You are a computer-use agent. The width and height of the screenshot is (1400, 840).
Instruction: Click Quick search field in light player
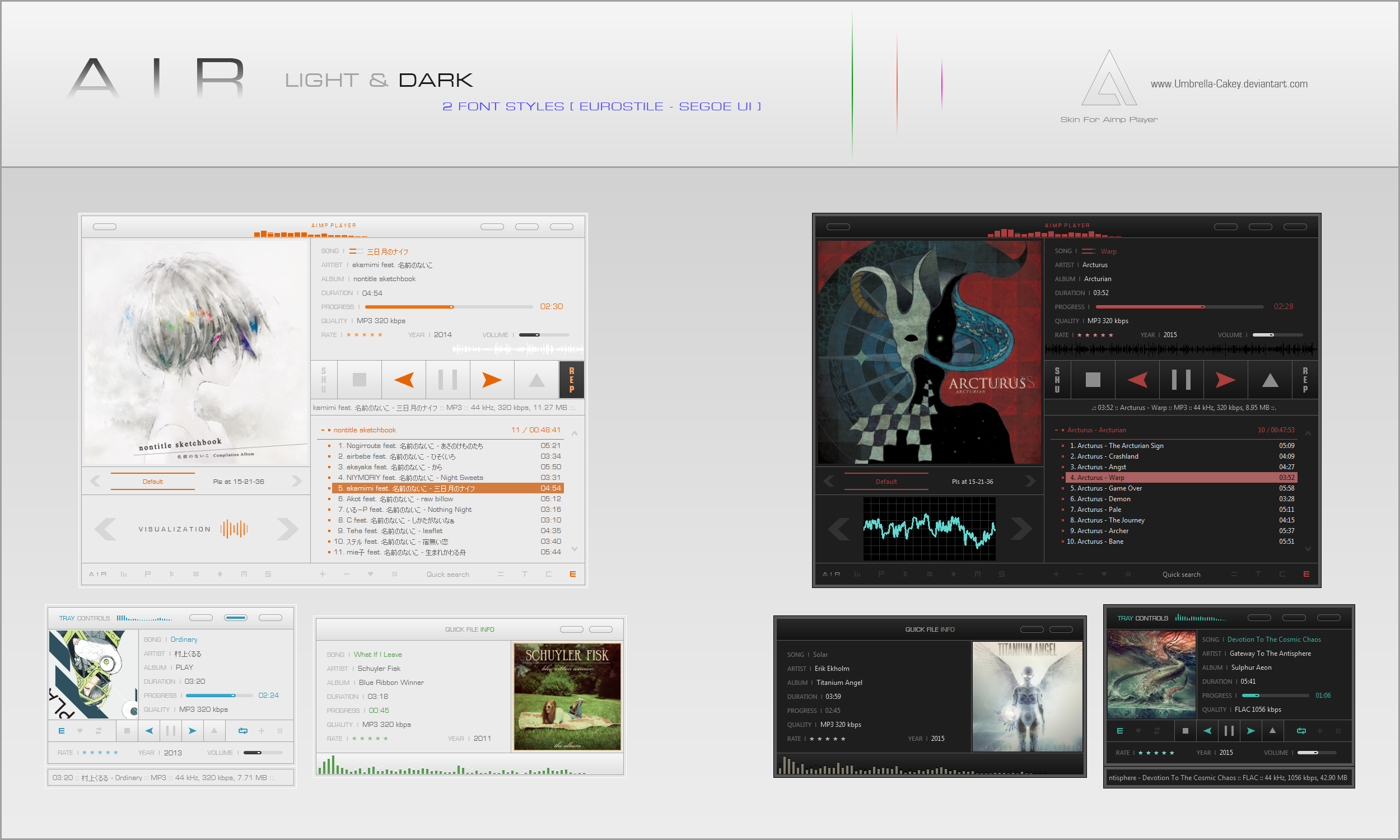tap(447, 574)
